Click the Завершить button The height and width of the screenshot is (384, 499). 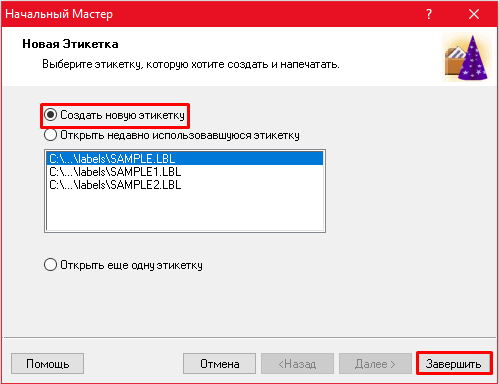coord(454,364)
